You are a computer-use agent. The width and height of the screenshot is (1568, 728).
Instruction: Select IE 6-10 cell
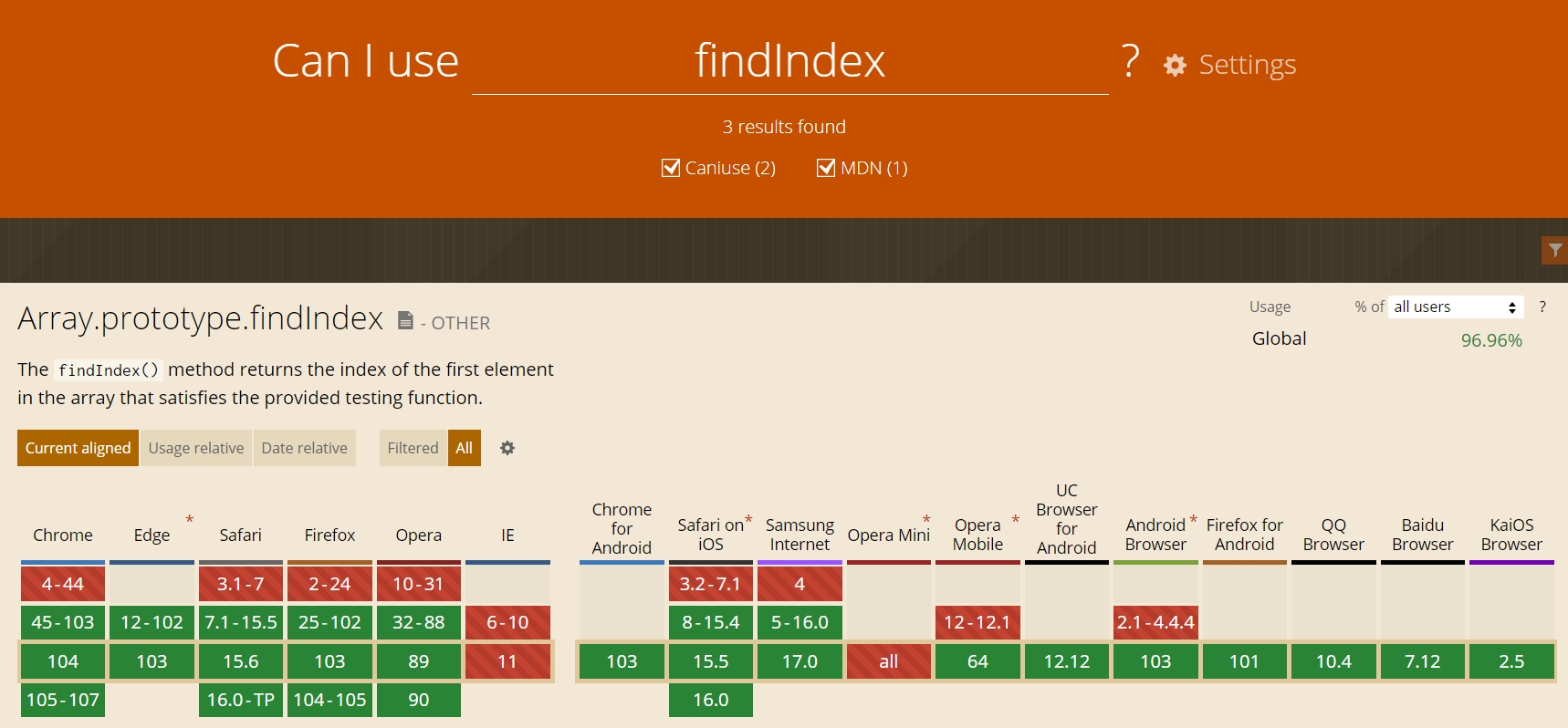507,622
